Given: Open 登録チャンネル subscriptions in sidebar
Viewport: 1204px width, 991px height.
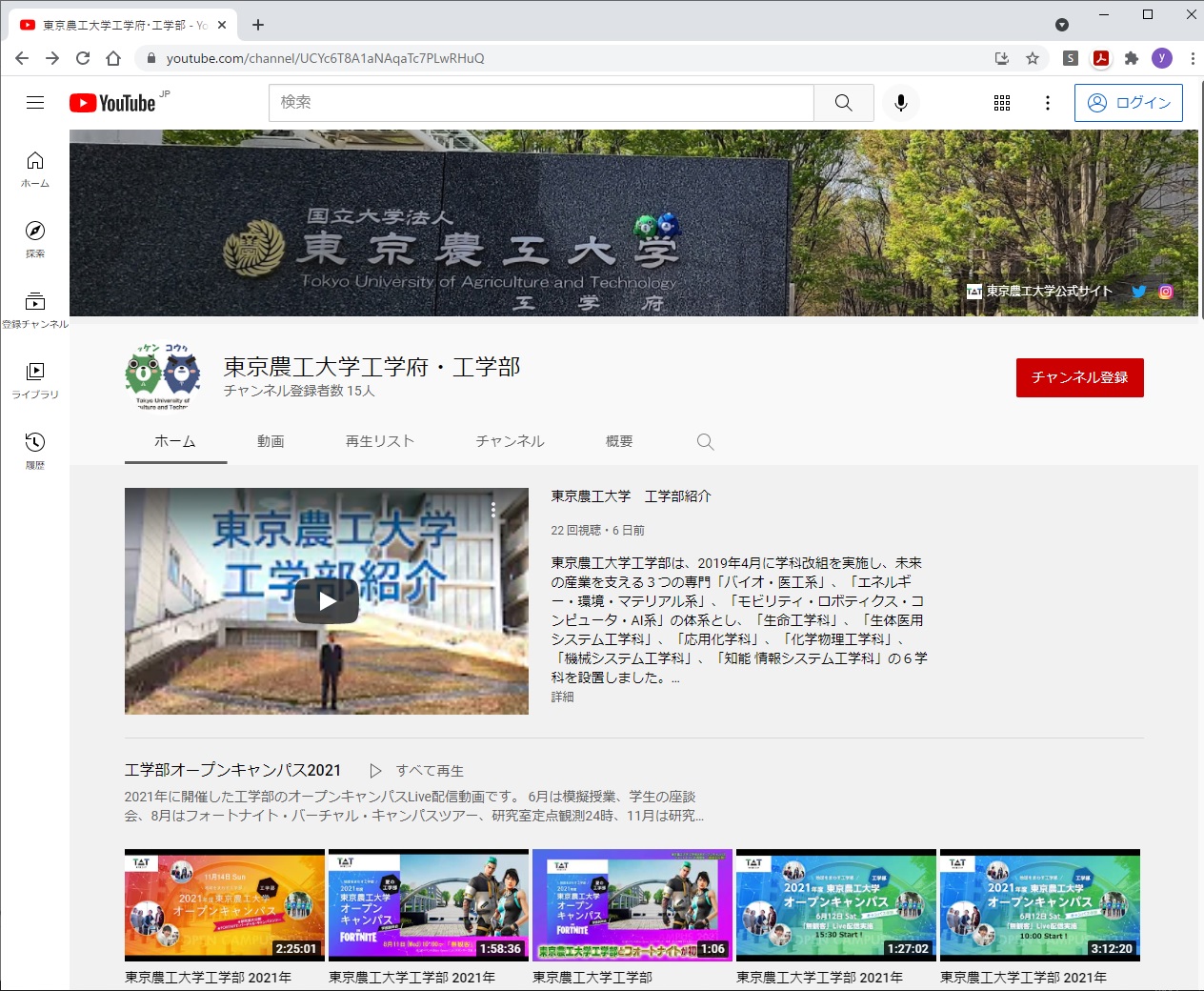Looking at the screenshot, I should 35,310.
